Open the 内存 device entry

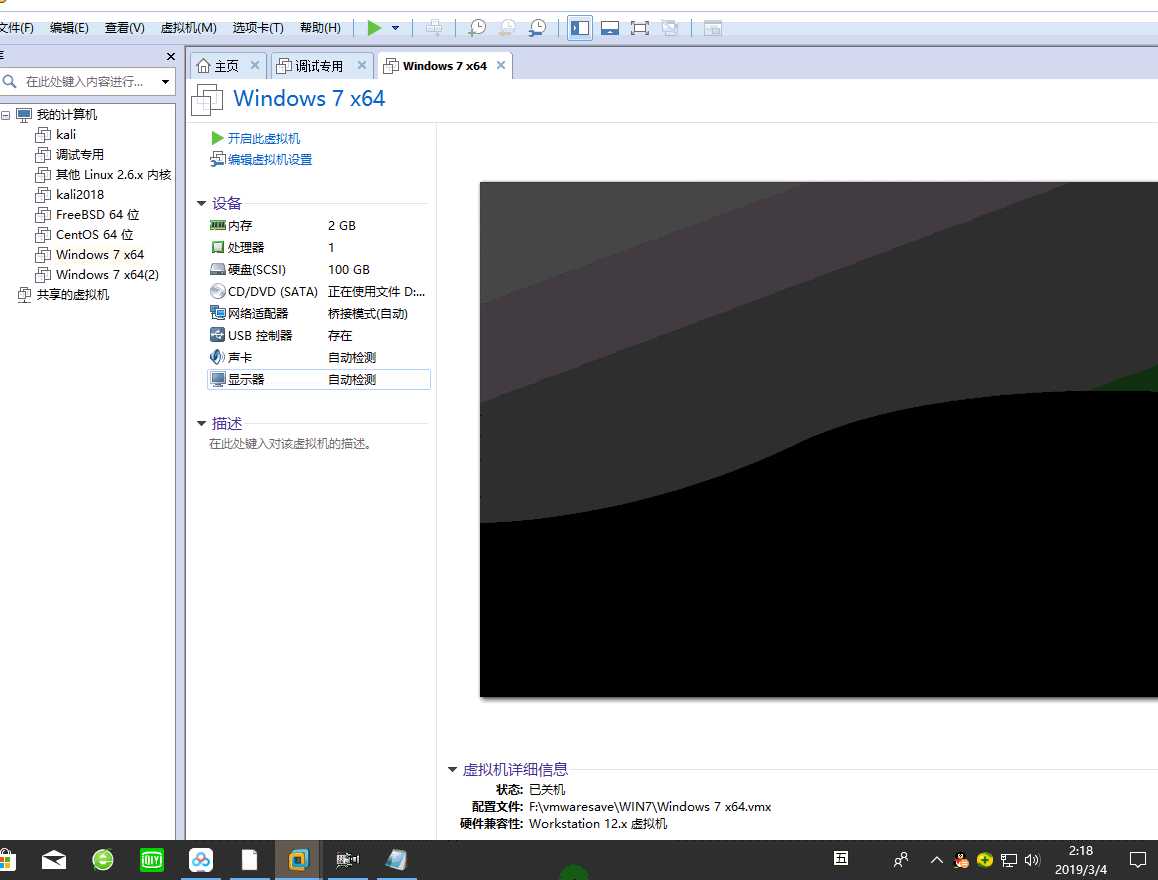[319, 225]
